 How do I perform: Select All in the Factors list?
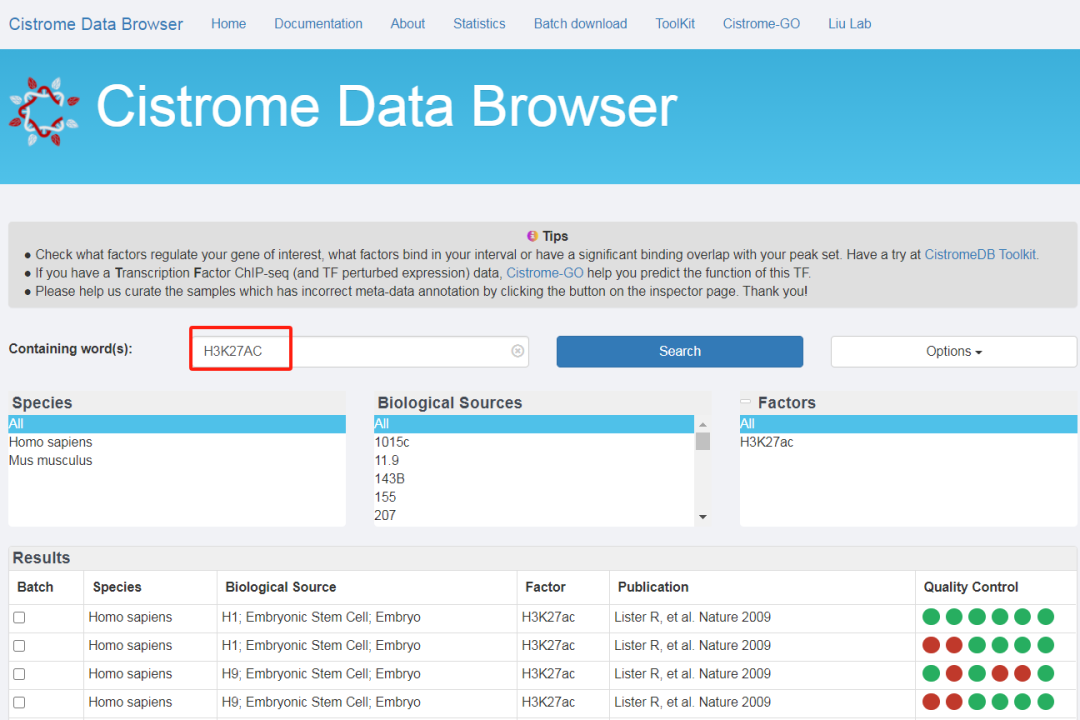pyautogui.click(x=908, y=424)
